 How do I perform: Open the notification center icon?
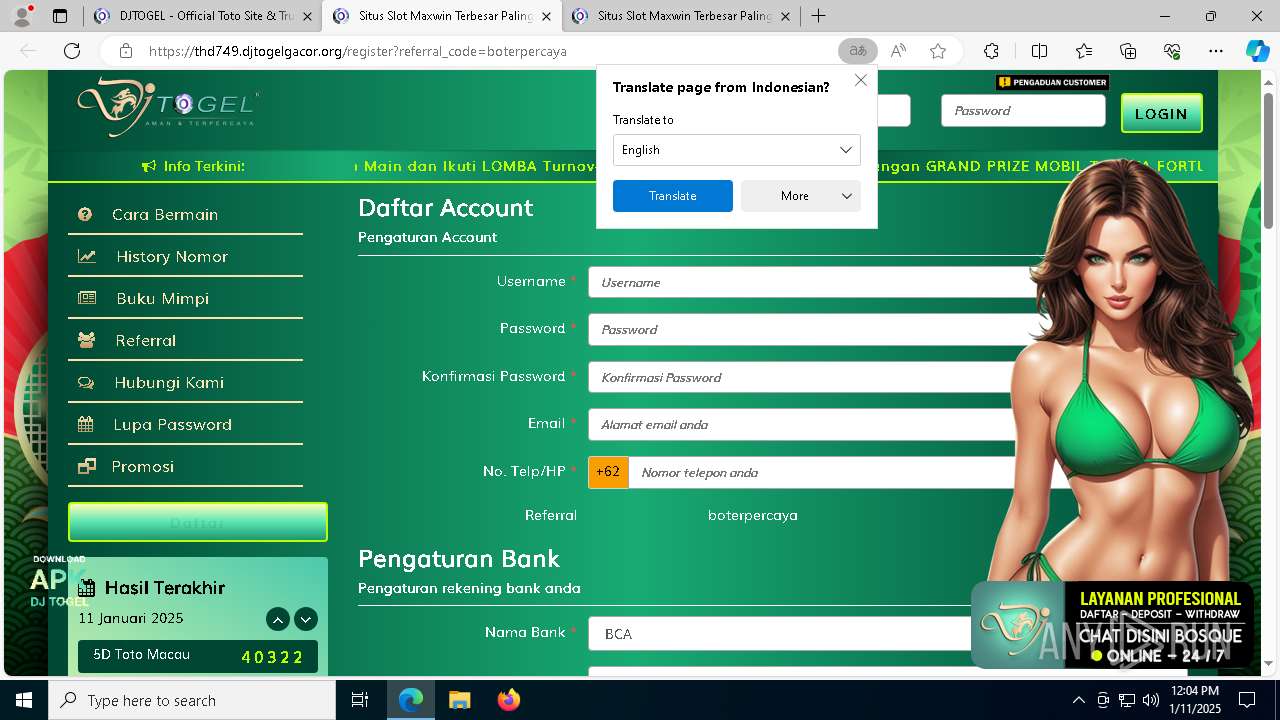pos(1247,700)
